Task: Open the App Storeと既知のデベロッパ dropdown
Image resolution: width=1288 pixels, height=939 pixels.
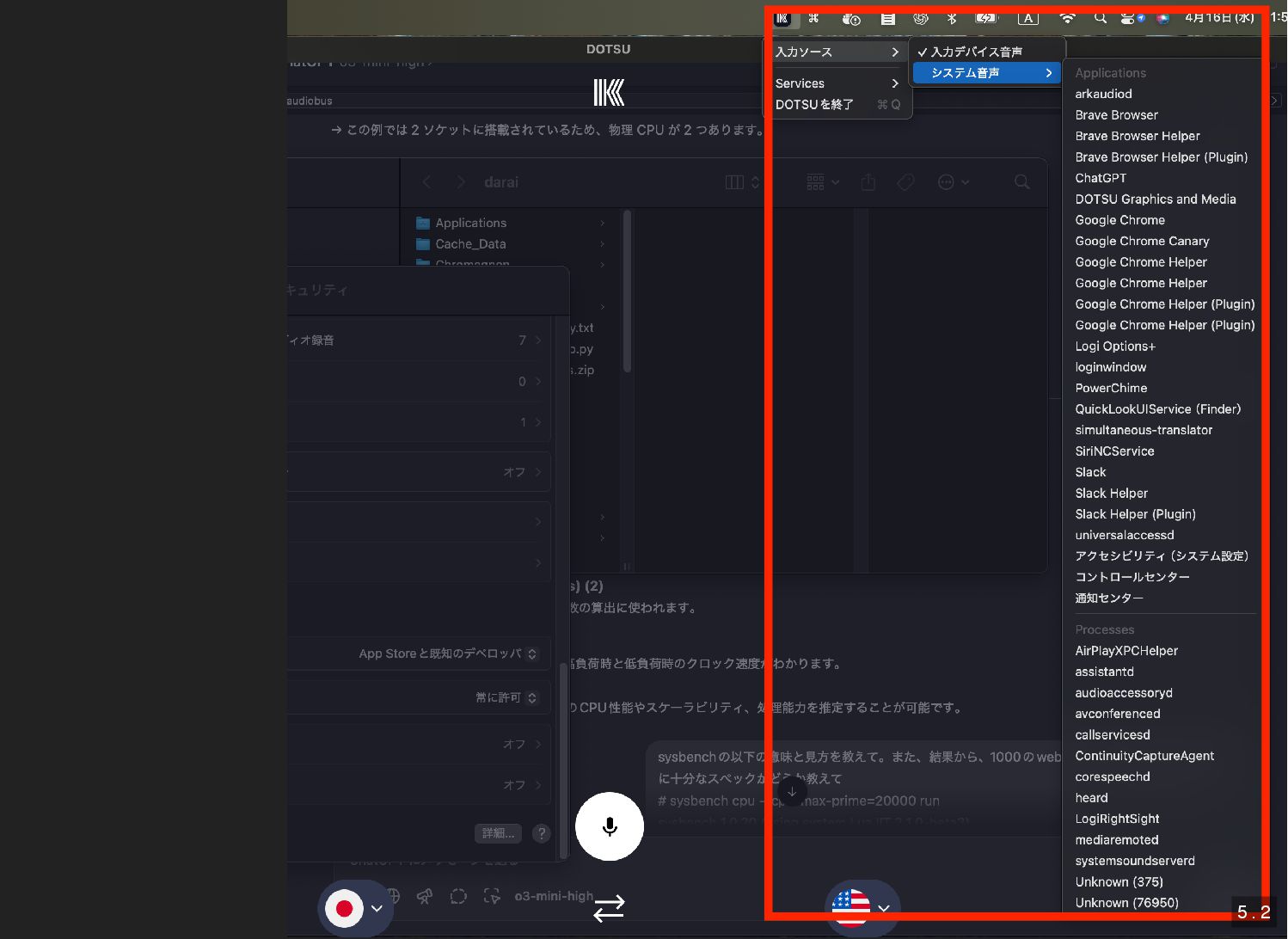Action: click(x=448, y=654)
